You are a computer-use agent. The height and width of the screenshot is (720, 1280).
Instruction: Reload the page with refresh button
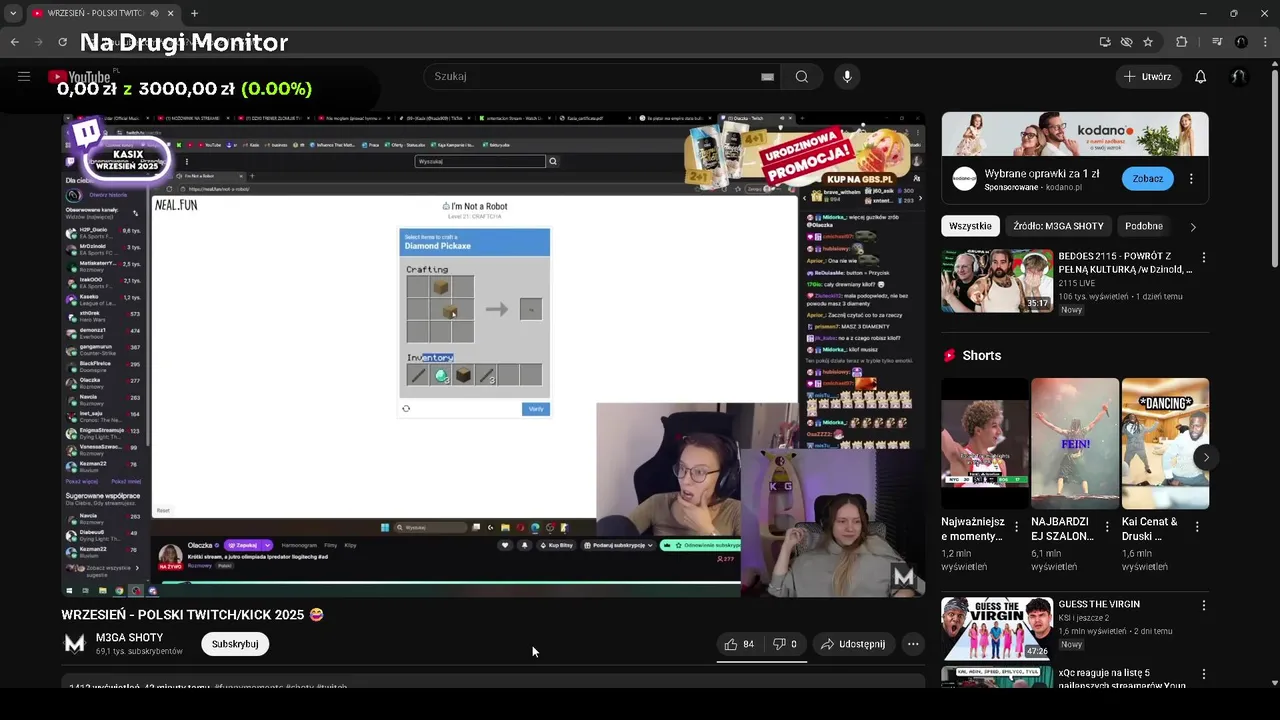point(62,42)
